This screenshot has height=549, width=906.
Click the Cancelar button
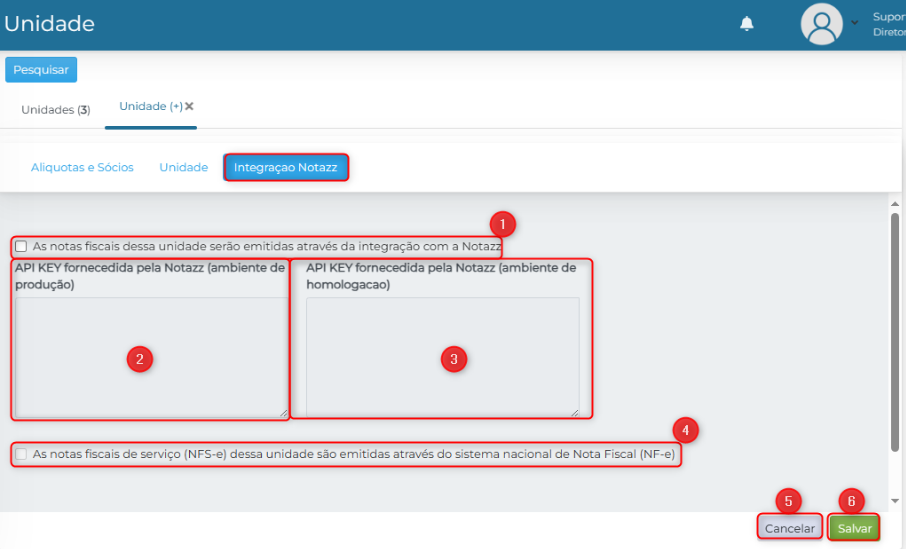pyautogui.click(x=790, y=528)
